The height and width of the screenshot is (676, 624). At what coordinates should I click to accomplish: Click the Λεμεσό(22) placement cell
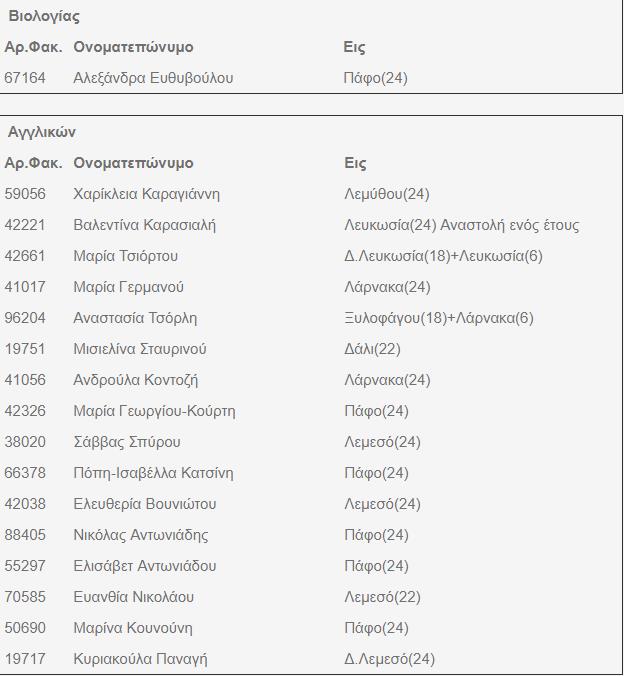pyautogui.click(x=382, y=597)
